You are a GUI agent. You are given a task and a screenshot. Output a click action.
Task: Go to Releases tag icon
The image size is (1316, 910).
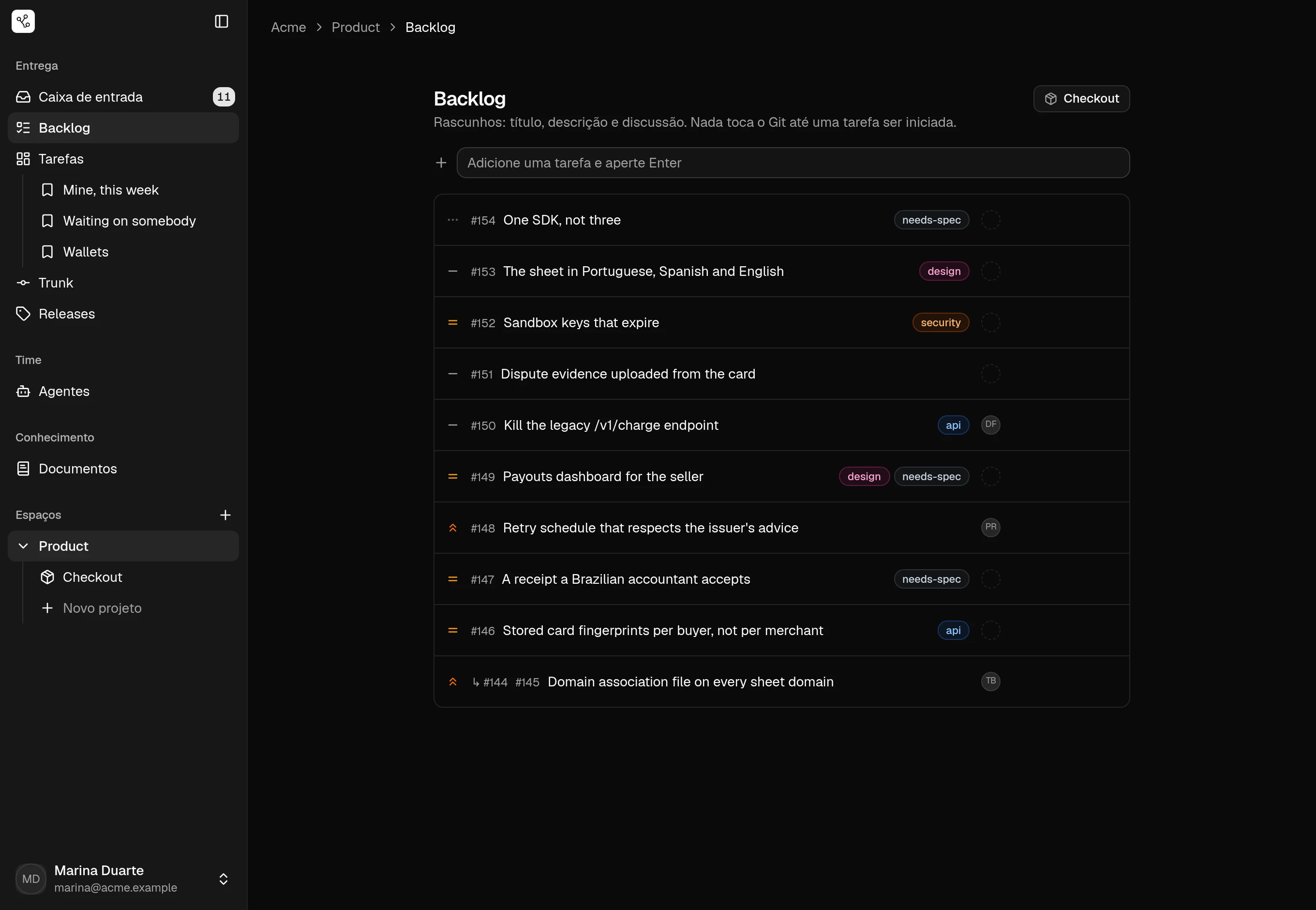click(23, 314)
